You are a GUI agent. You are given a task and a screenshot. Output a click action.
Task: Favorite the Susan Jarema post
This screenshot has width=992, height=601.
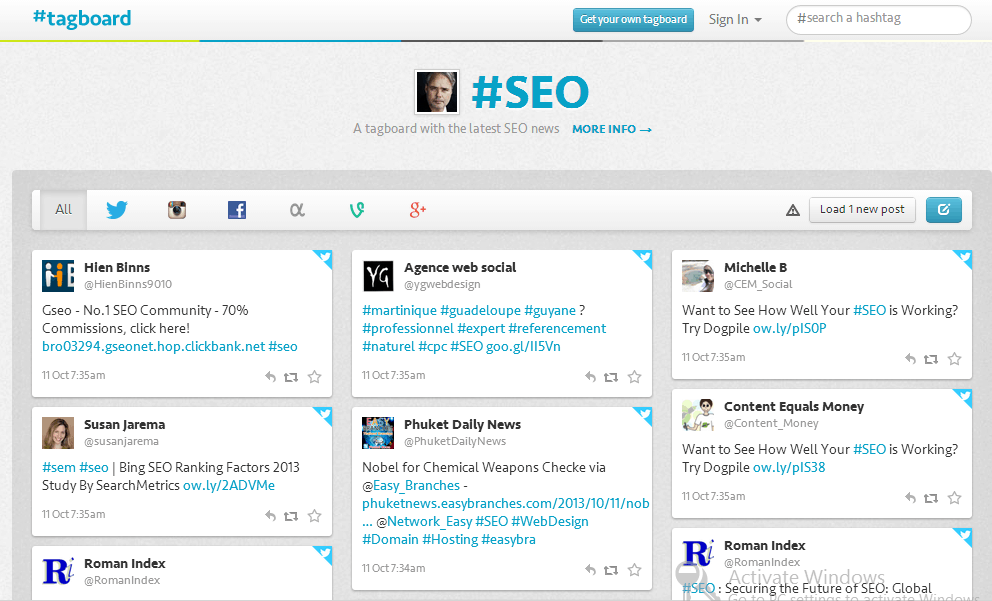tap(314, 516)
